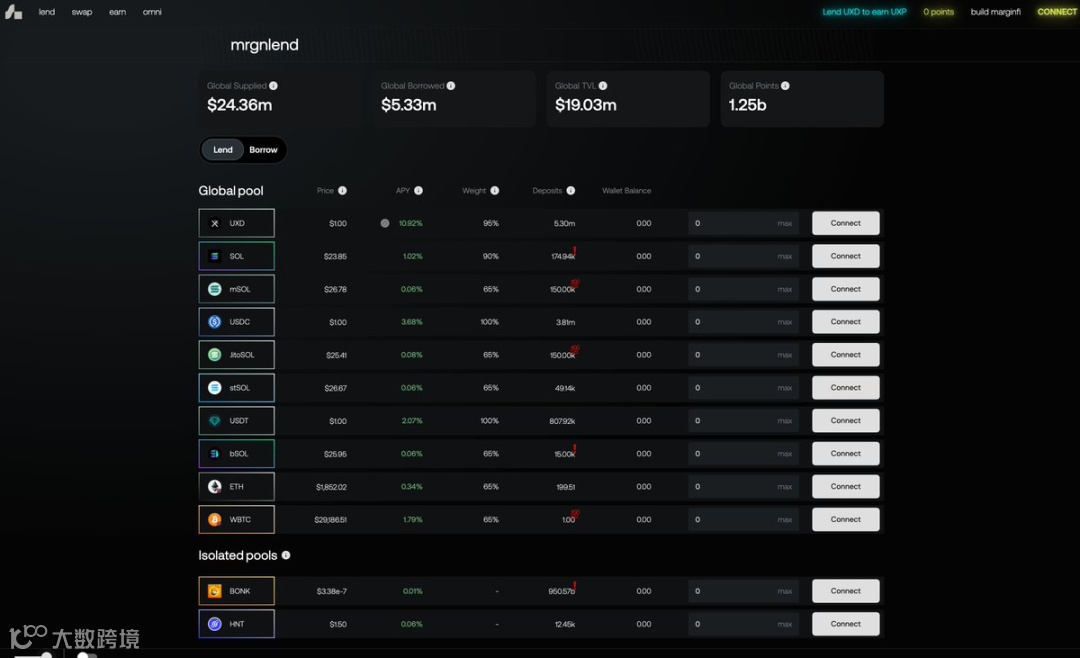Switch to Borrow mode
This screenshot has width=1080, height=658.
[x=263, y=150]
